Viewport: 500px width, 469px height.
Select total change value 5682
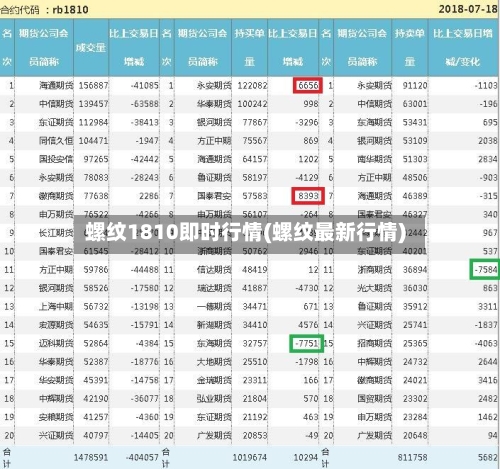click(x=488, y=457)
